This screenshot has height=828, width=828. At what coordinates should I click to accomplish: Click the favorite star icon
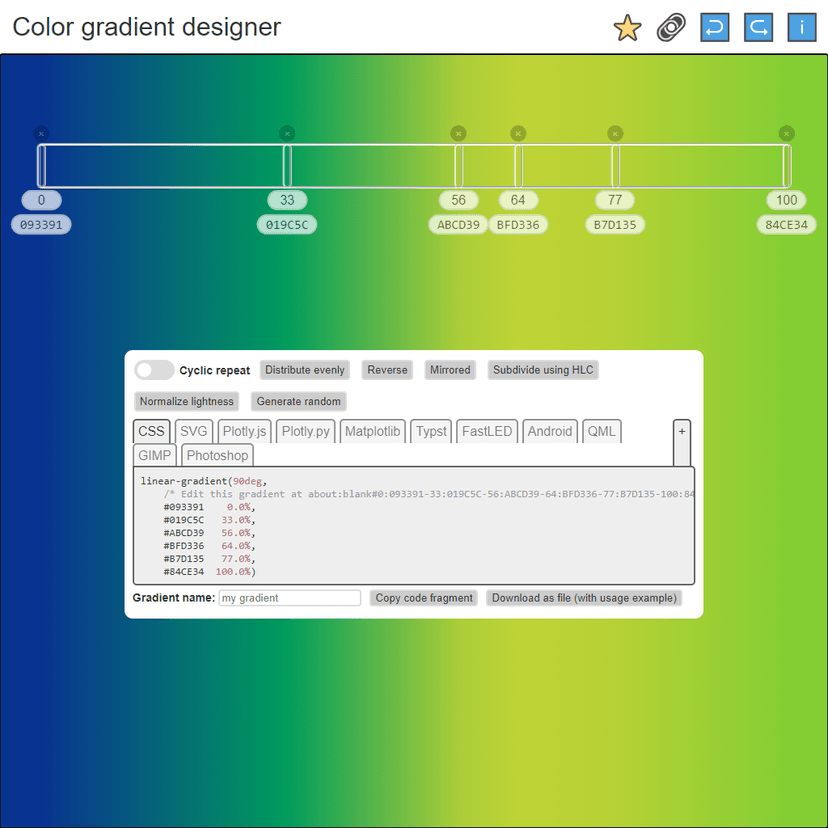click(x=626, y=28)
